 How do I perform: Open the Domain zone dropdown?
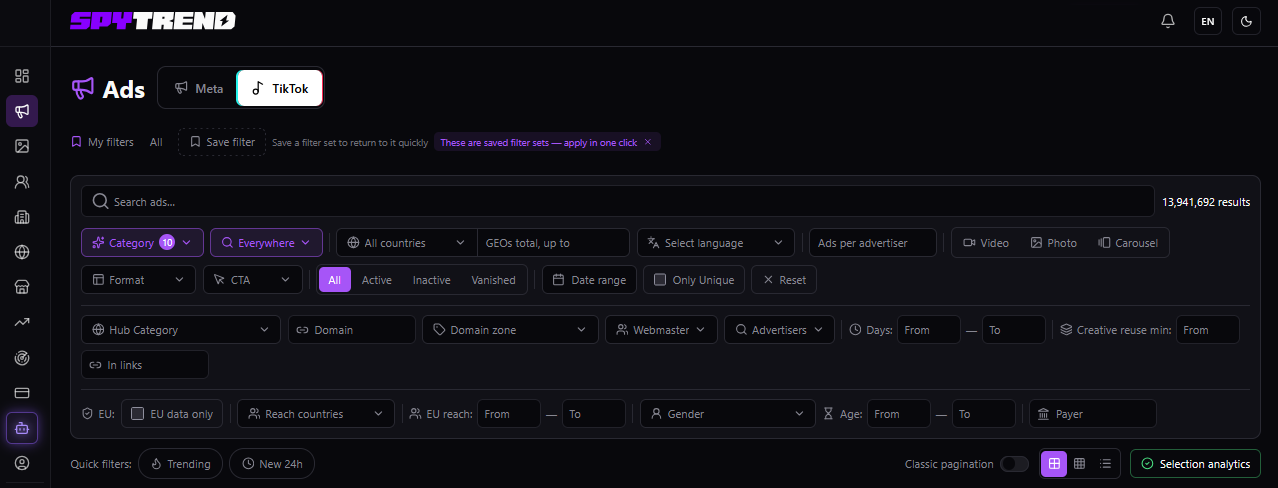pos(511,330)
